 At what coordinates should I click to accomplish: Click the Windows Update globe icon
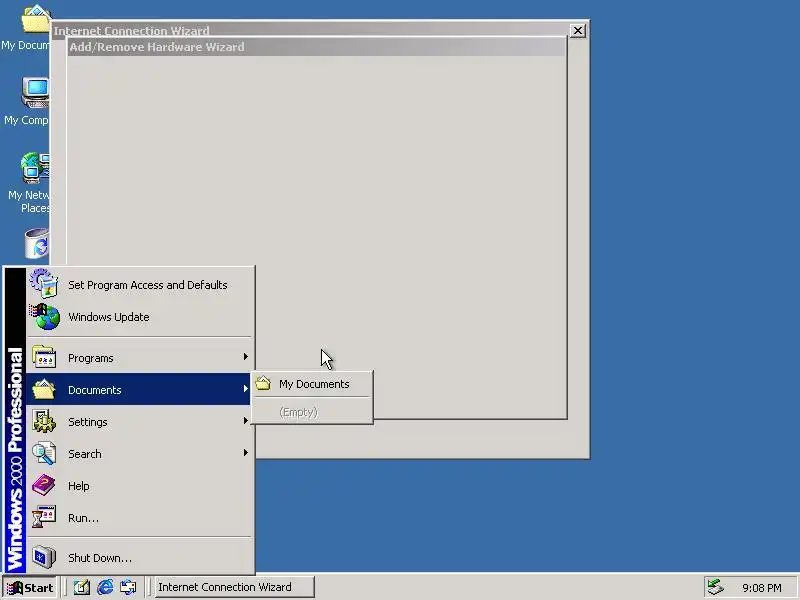pos(44,316)
